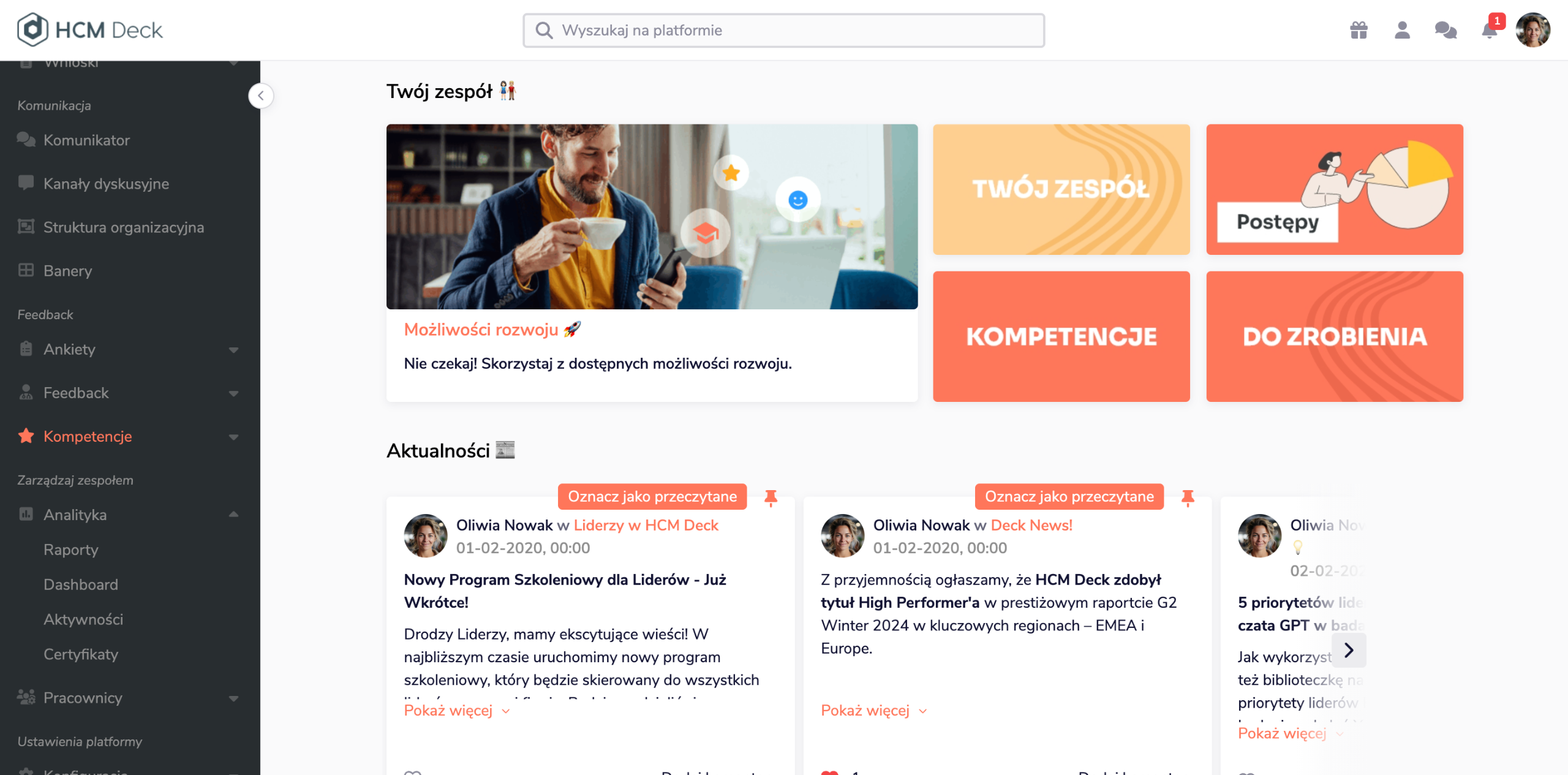Open Raporty under Analityka
1568x775 pixels.
[71, 550]
